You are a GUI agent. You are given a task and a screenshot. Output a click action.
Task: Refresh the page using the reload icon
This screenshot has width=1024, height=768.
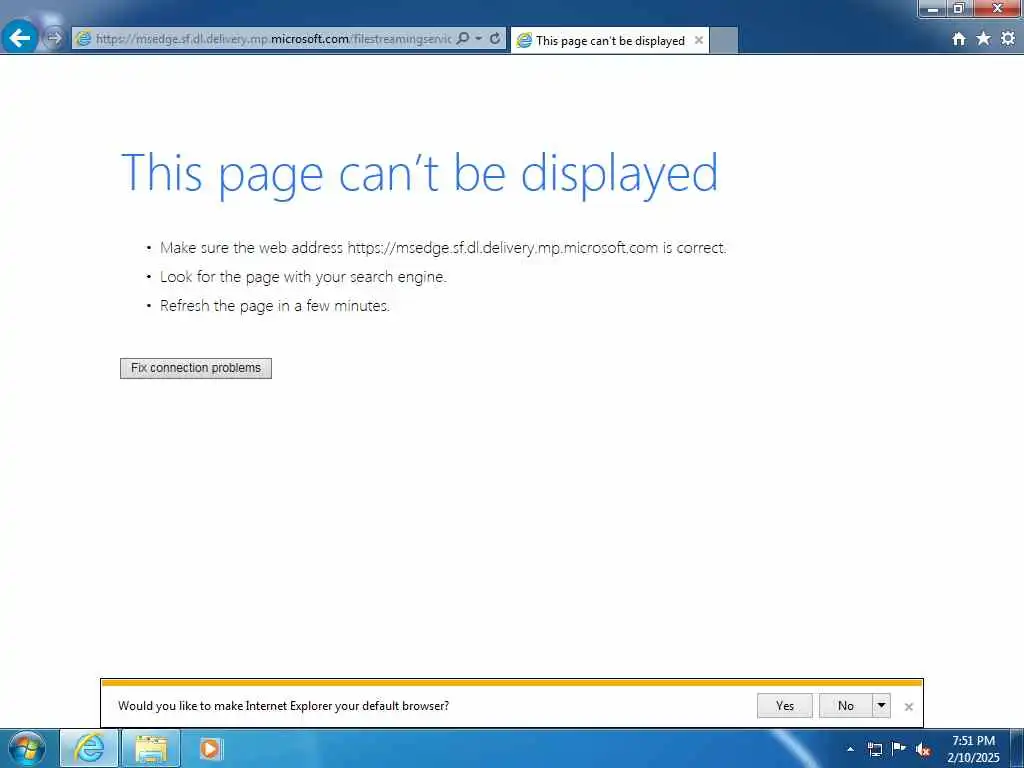pos(495,39)
